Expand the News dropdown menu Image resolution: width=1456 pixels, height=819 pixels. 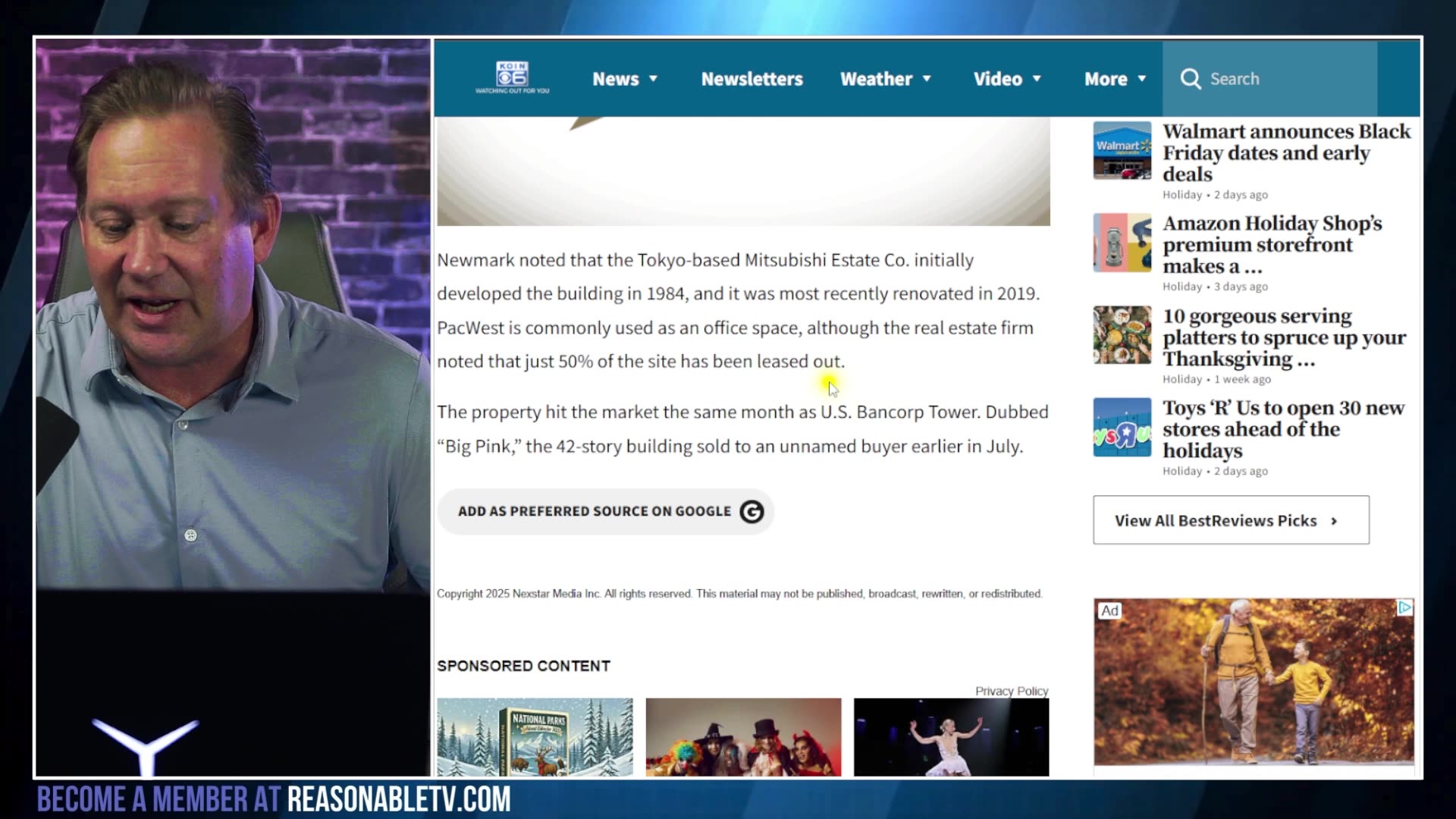pyautogui.click(x=624, y=79)
